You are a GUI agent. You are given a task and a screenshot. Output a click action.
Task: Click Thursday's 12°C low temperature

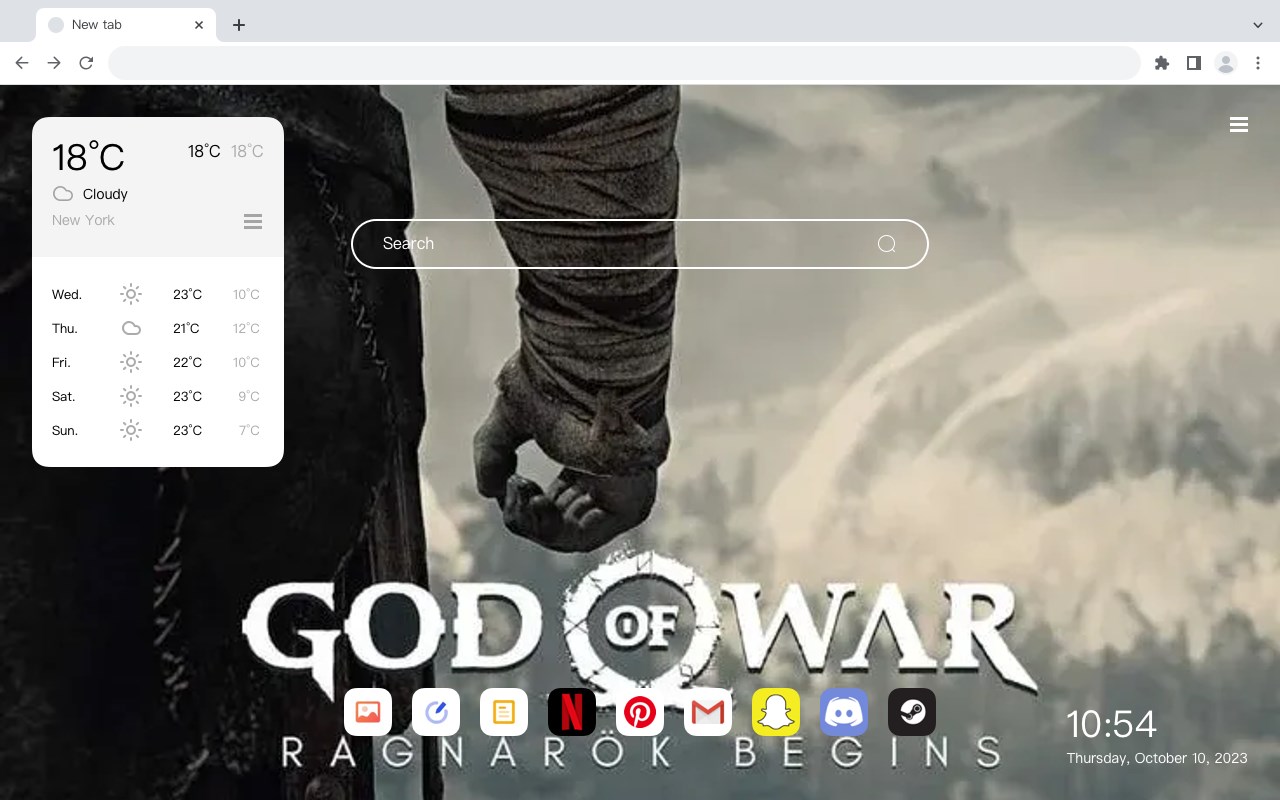click(246, 328)
